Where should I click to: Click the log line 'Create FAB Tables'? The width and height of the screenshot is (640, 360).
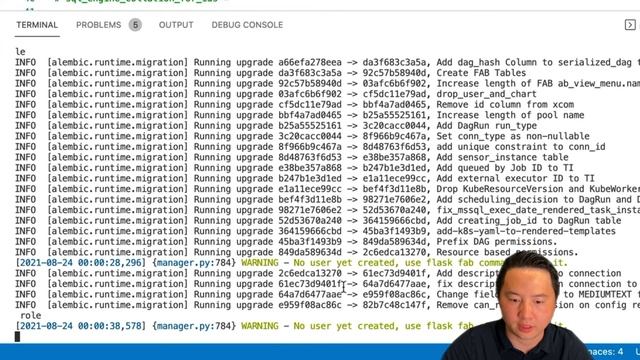[x=481, y=73]
